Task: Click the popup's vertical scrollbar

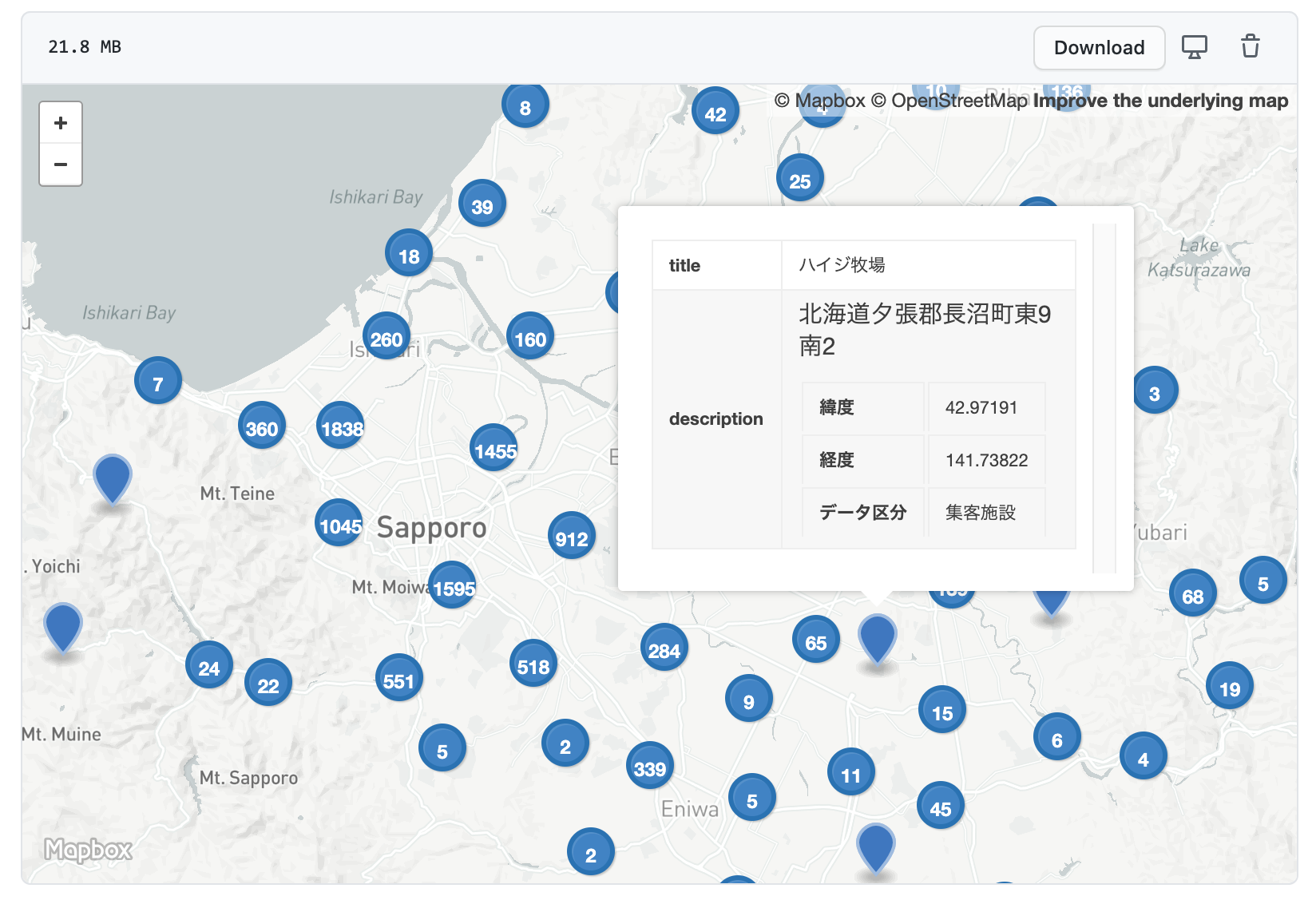Action: coord(1104,398)
